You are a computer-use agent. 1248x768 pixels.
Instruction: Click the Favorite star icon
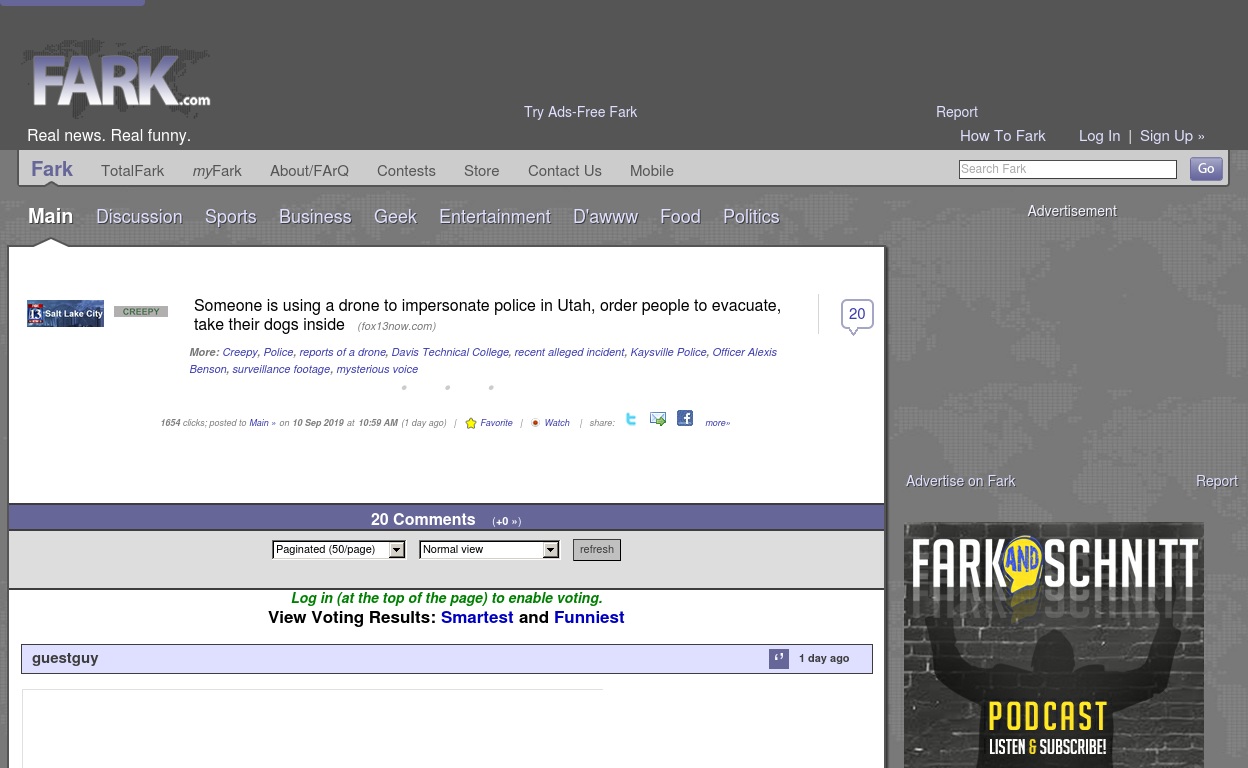[471, 424]
